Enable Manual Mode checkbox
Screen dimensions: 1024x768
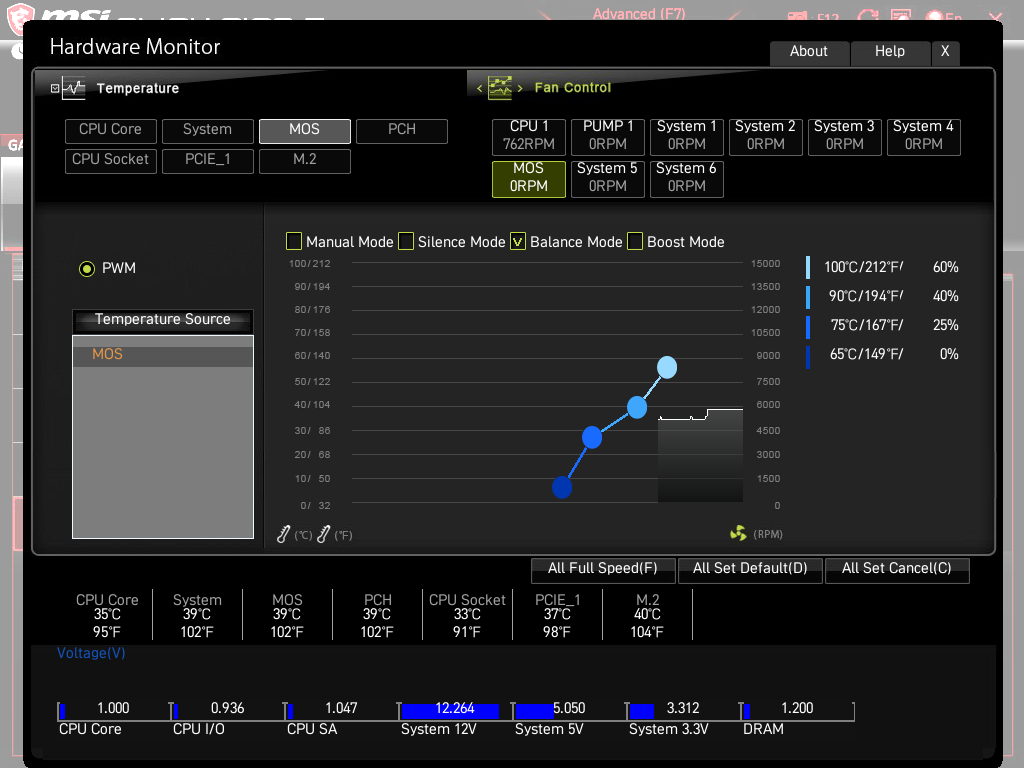coord(294,242)
